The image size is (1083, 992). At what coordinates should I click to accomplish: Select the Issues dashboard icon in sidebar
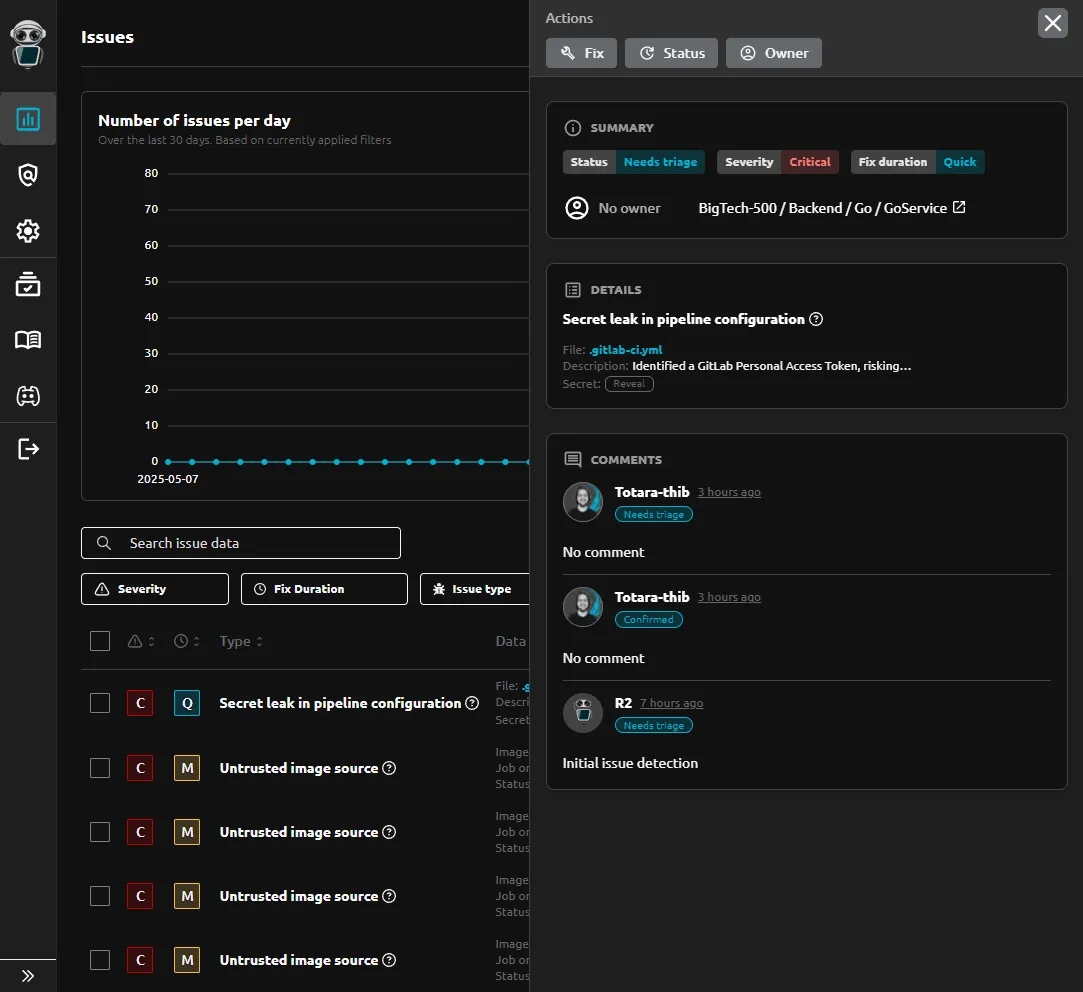point(28,118)
